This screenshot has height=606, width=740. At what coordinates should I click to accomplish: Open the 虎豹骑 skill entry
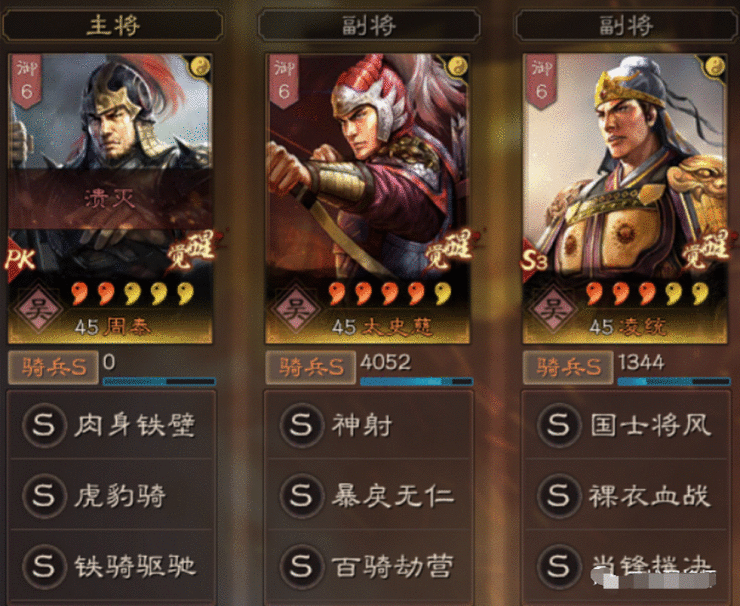(x=111, y=495)
